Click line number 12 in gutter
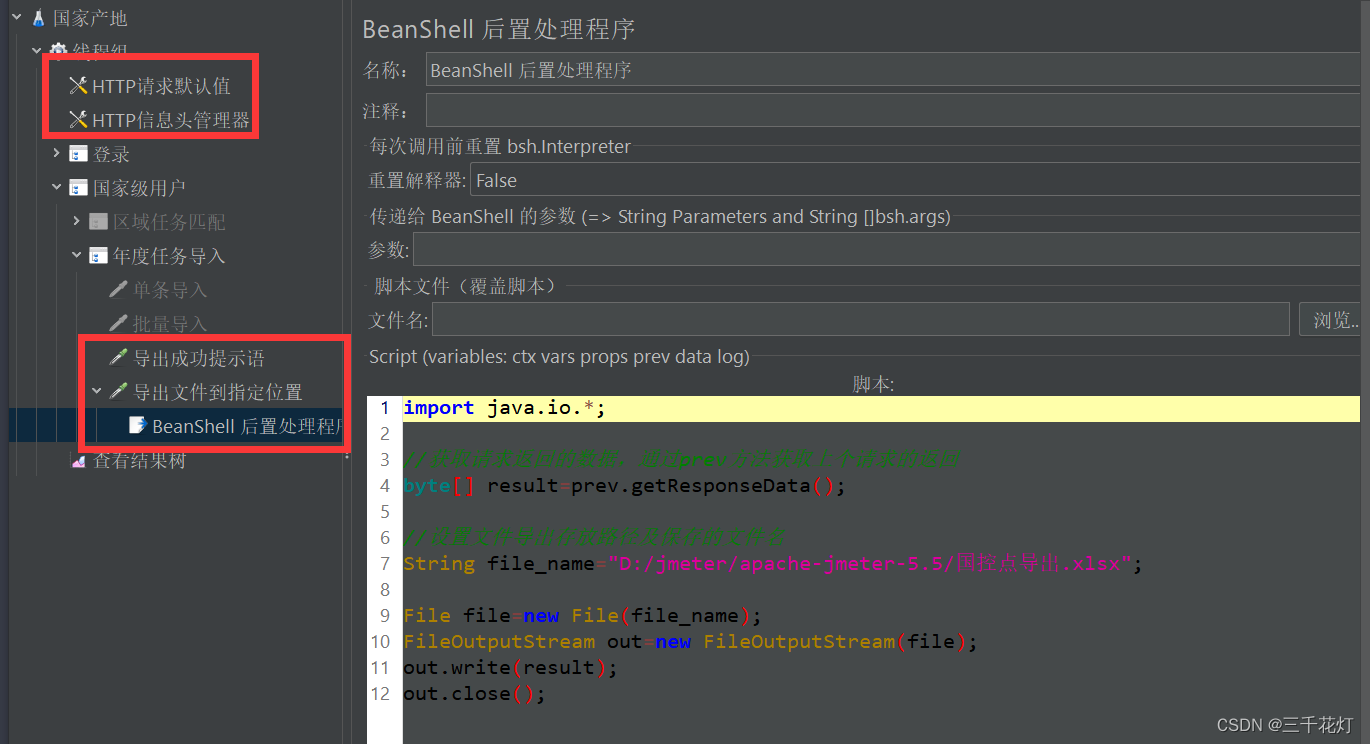1370x744 pixels. [x=380, y=694]
